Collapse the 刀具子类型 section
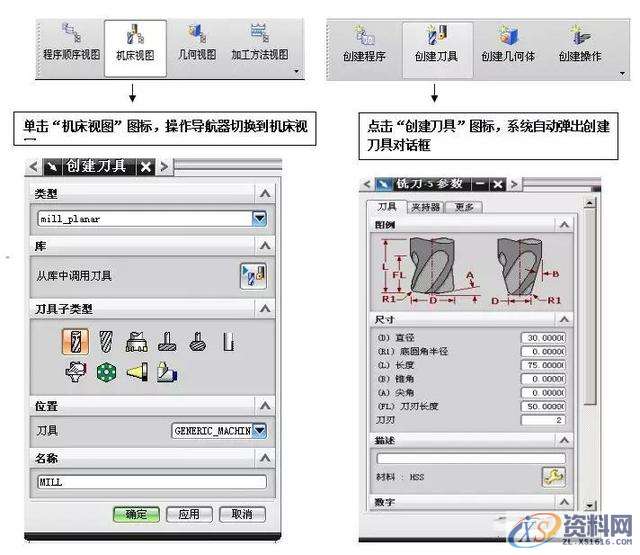Screen dimensions: 640x555 pyautogui.click(x=265, y=308)
